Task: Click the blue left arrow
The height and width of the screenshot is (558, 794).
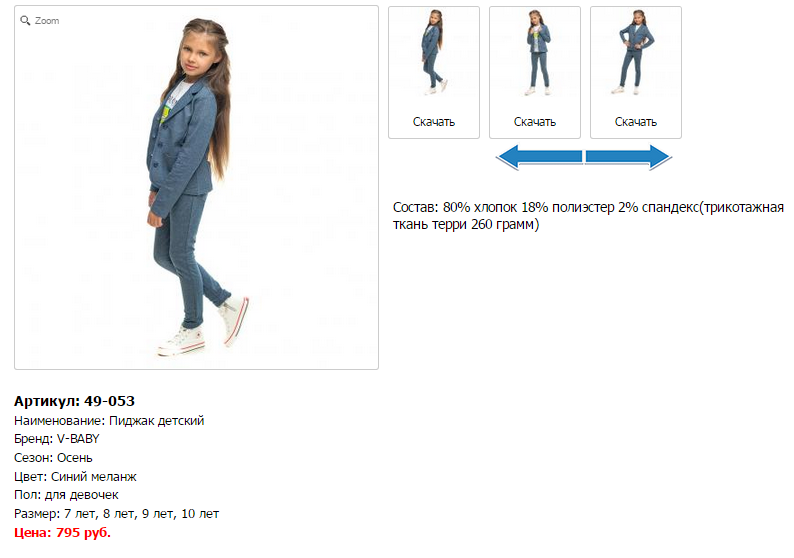Action: pyautogui.click(x=539, y=157)
